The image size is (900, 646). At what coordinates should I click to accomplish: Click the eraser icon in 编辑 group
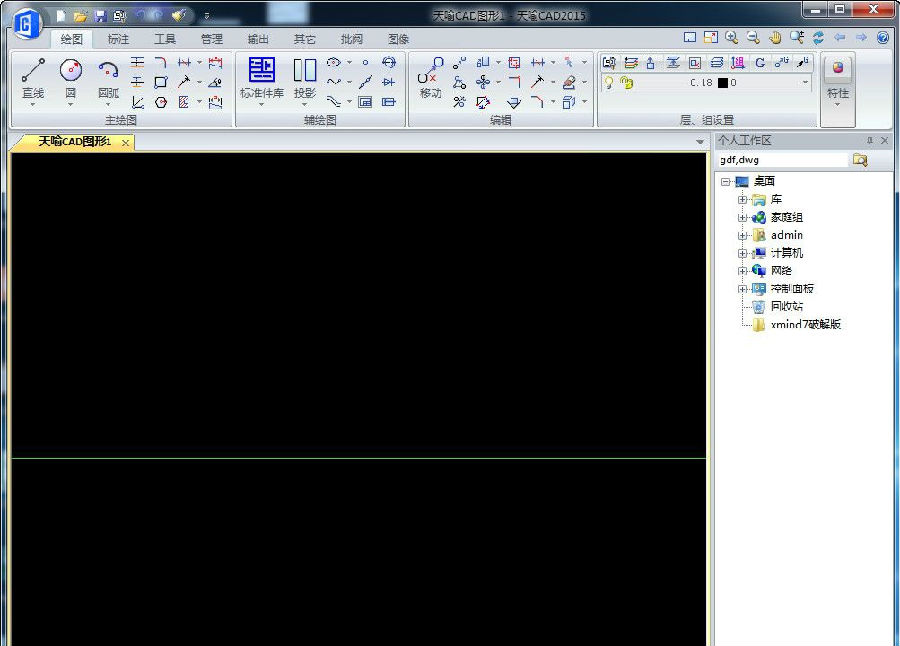pos(569,82)
